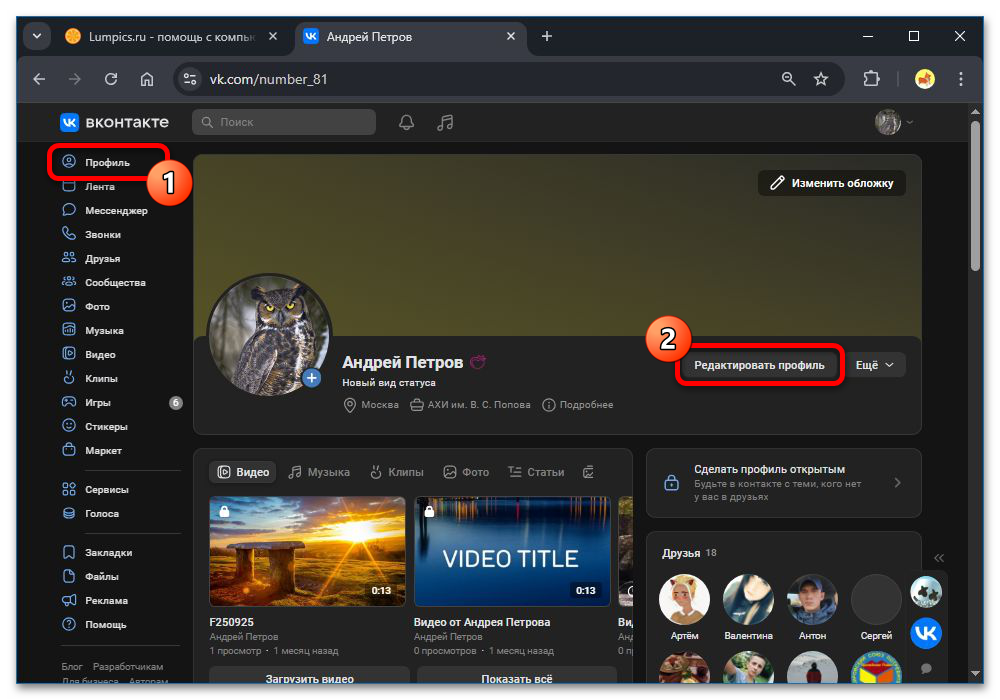Open browser extensions puzzle icon

[871, 79]
